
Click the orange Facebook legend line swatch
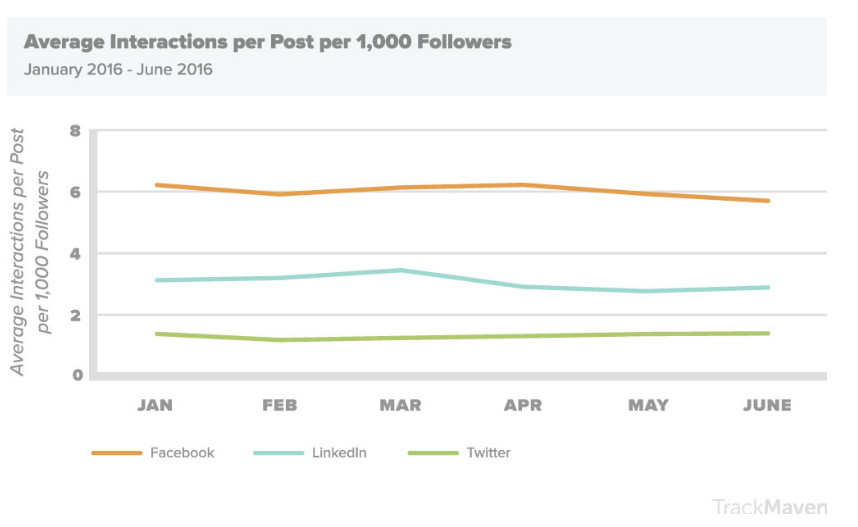116,453
